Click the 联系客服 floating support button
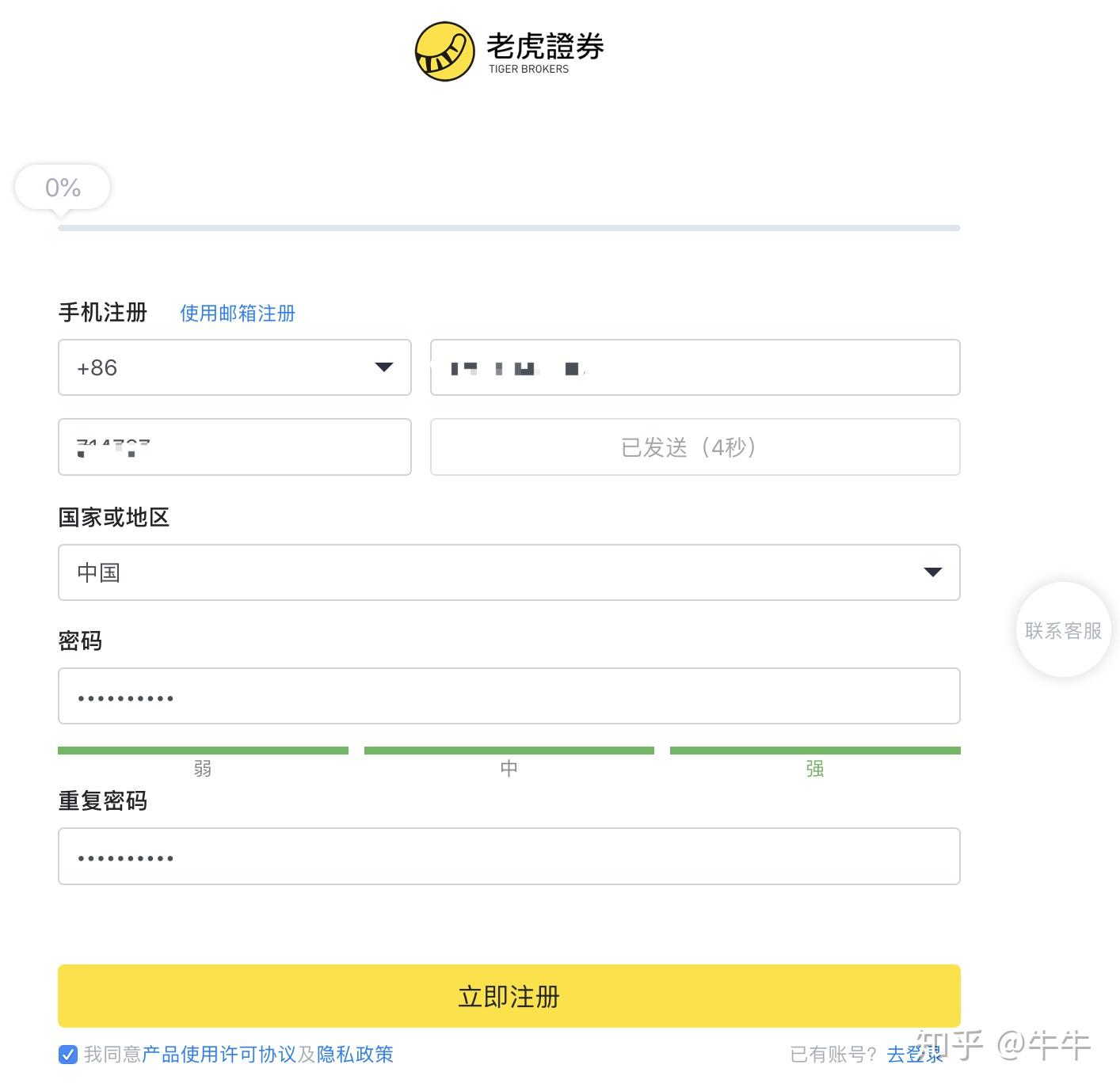This screenshot has height=1091, width=1120. tap(1063, 630)
